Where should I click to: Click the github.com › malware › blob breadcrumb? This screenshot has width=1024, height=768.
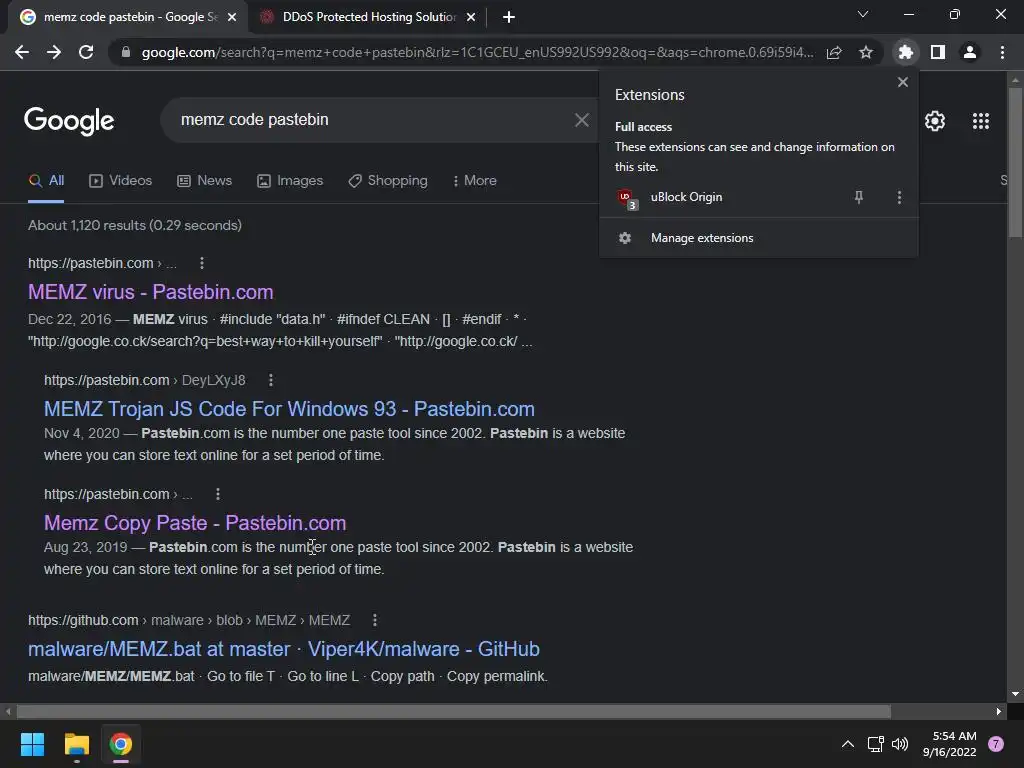coord(189,620)
